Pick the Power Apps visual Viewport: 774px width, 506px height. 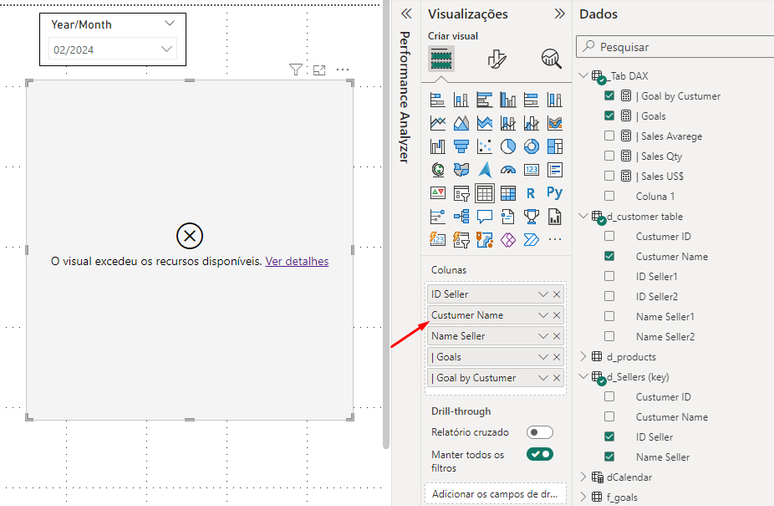click(508, 240)
